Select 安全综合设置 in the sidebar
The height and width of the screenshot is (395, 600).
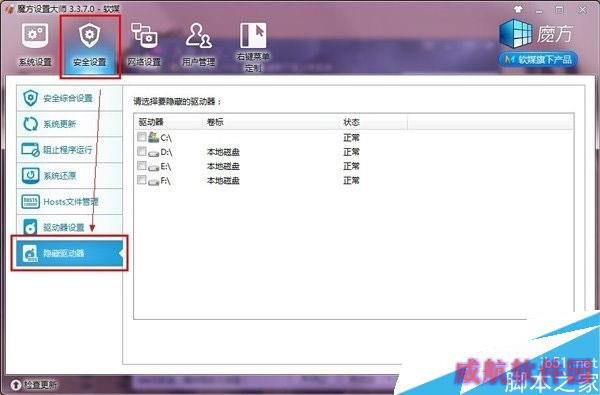[69, 98]
